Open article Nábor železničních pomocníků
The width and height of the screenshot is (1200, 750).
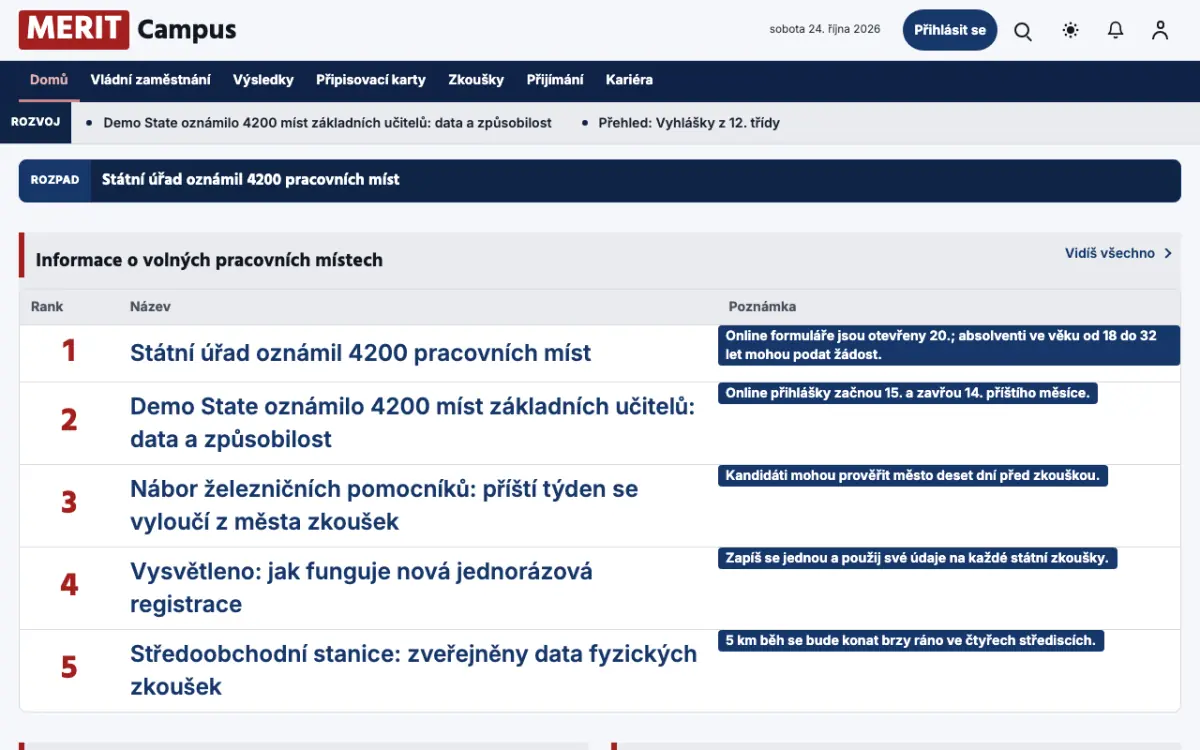[x=384, y=505]
